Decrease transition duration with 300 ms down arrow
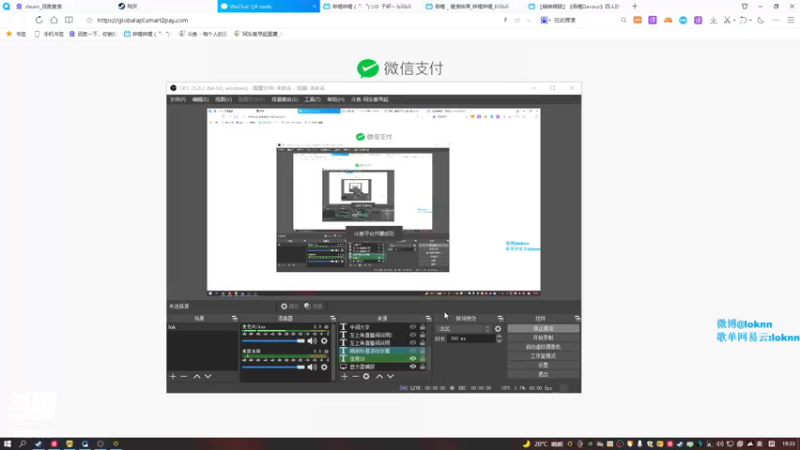This screenshot has width=800, height=450. click(499, 341)
